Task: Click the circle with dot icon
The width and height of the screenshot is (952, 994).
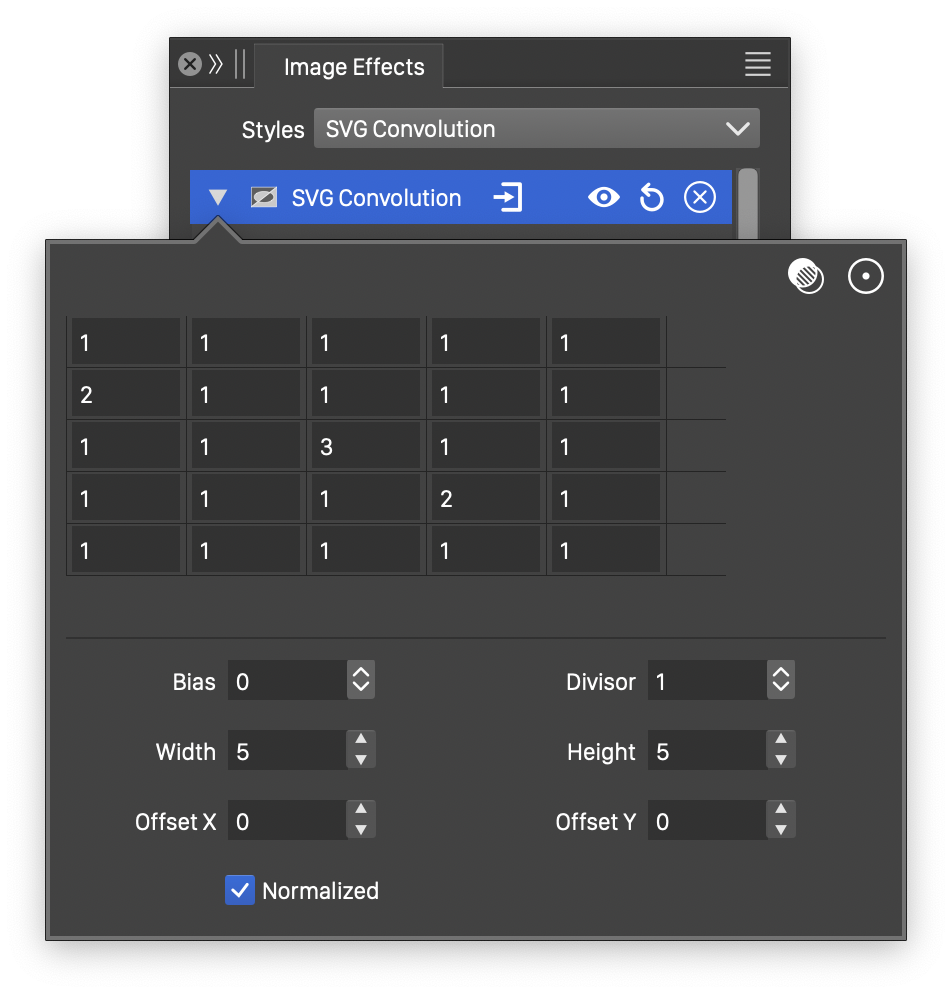Action: pos(866,276)
